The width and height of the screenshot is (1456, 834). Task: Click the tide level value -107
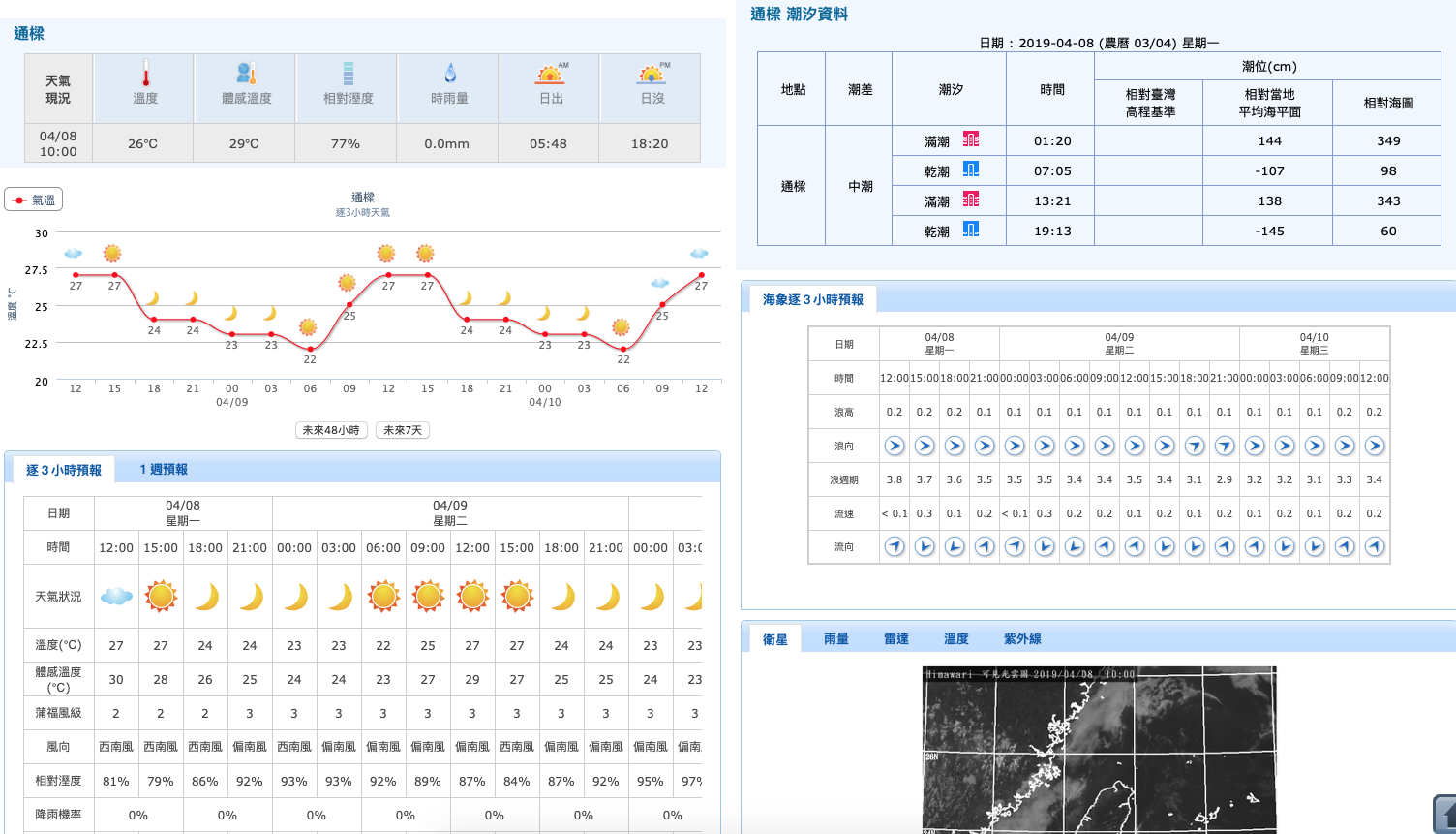pos(1268,170)
